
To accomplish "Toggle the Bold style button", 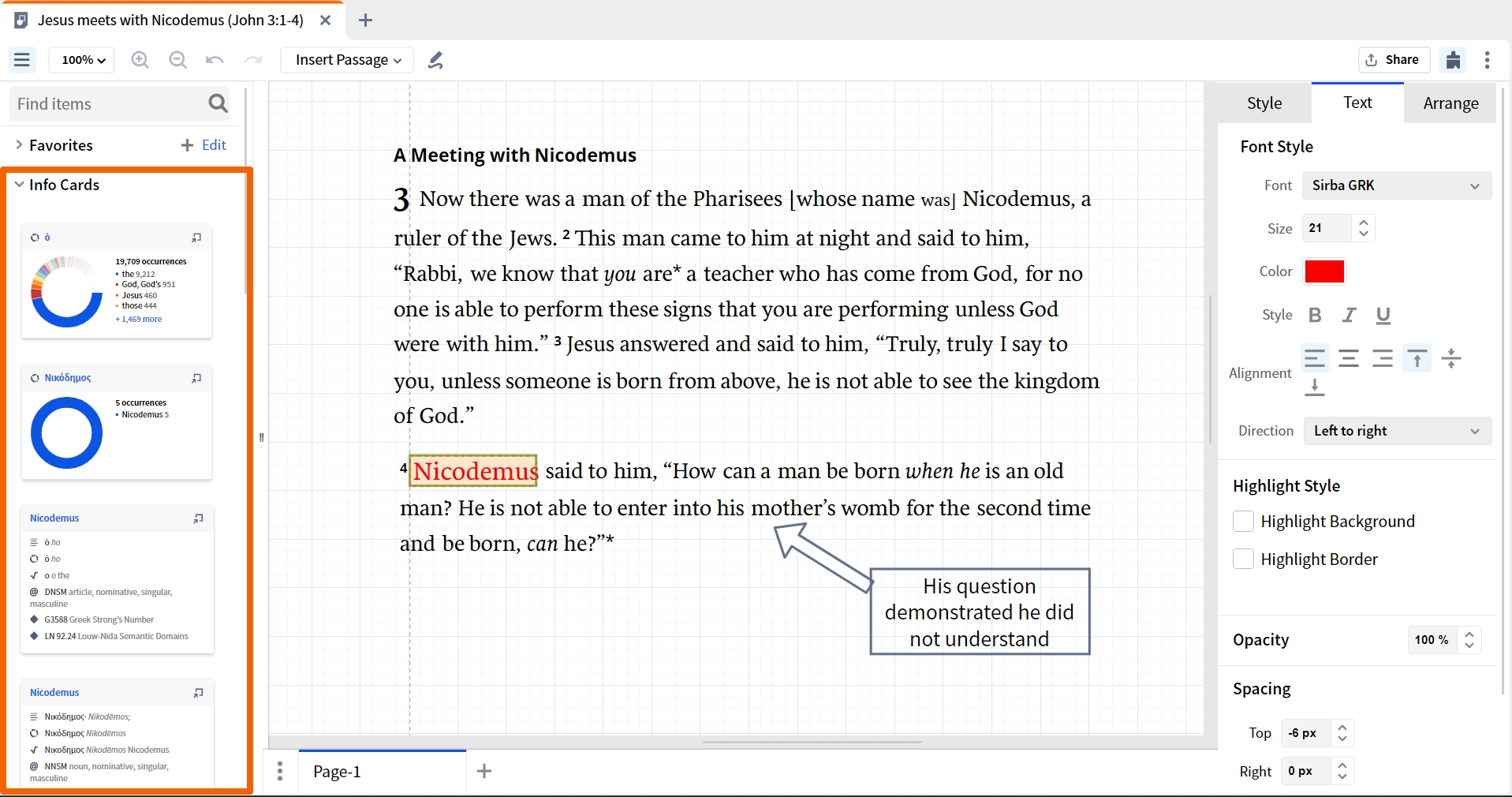I will 1315,315.
